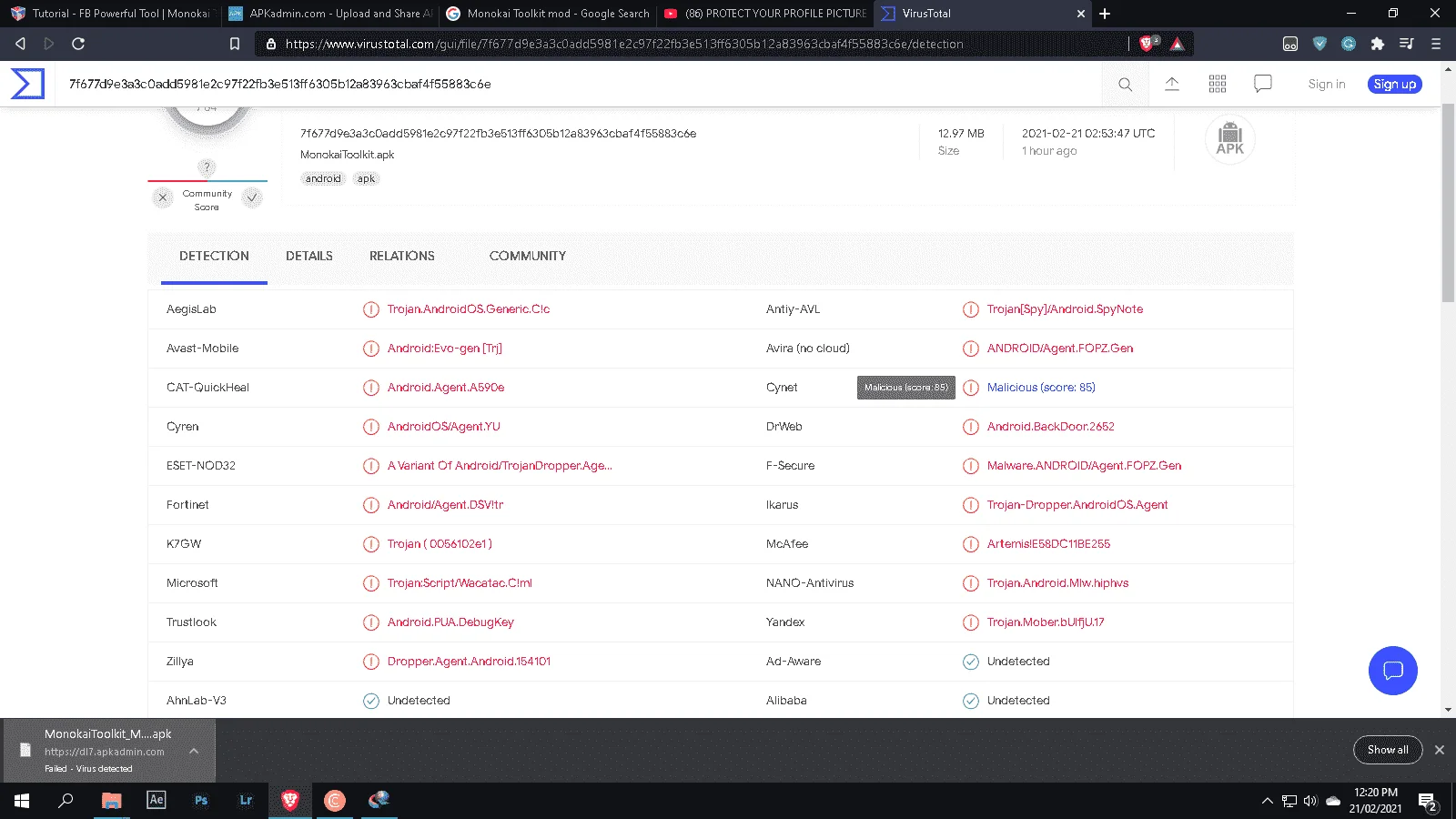Viewport: 1456px width, 819px height.
Task: Click the shield checkmark extension icon
Action: pos(1319,44)
